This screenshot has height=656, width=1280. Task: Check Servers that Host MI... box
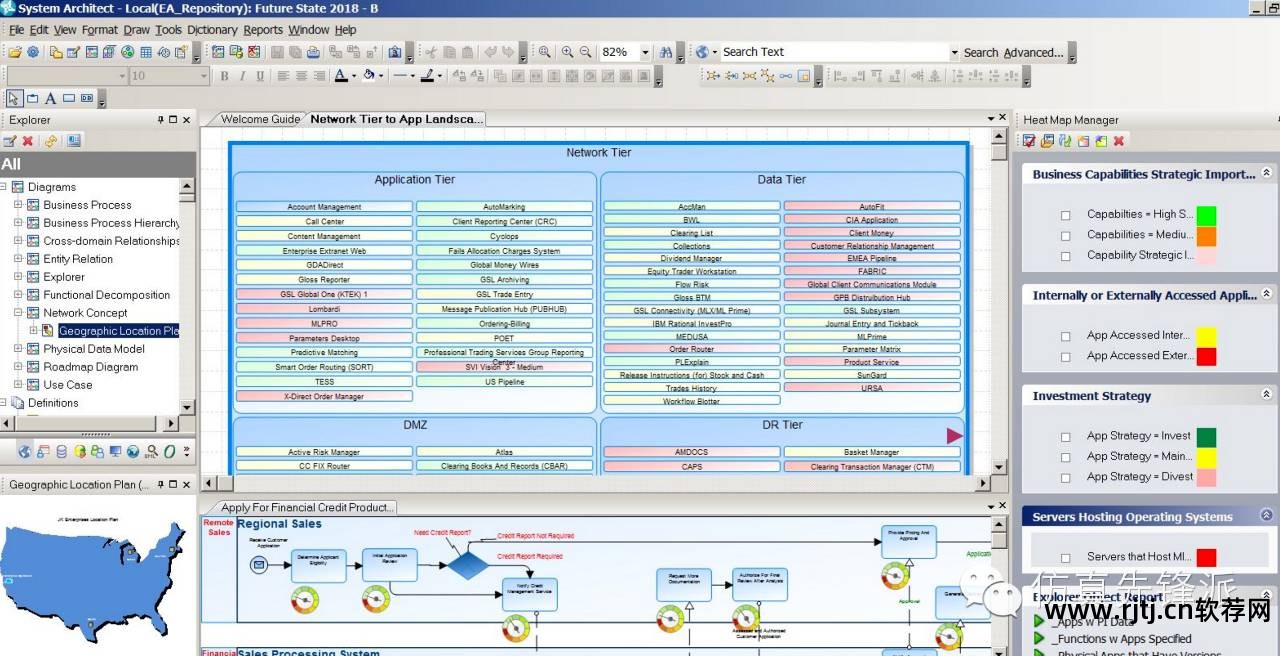click(1065, 558)
